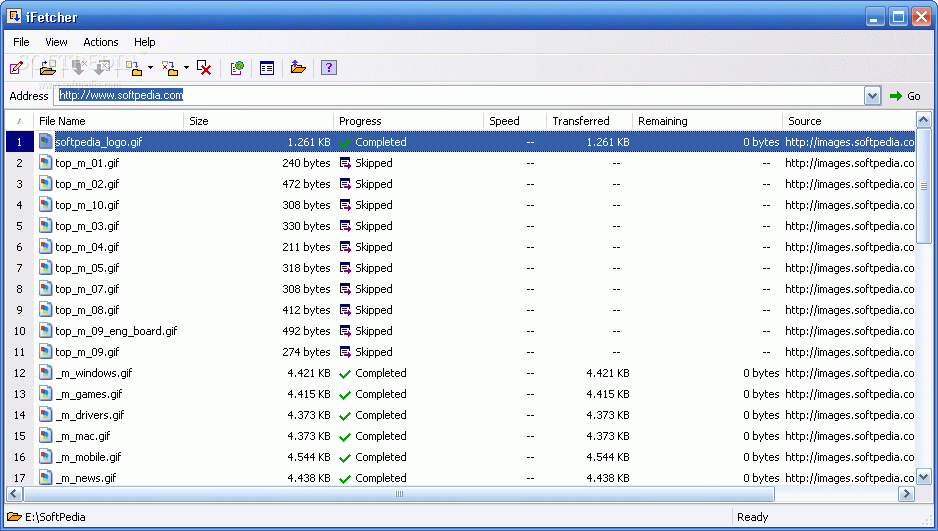Click the folder icon in the status bar
This screenshot has width=938, height=531.
14,517
